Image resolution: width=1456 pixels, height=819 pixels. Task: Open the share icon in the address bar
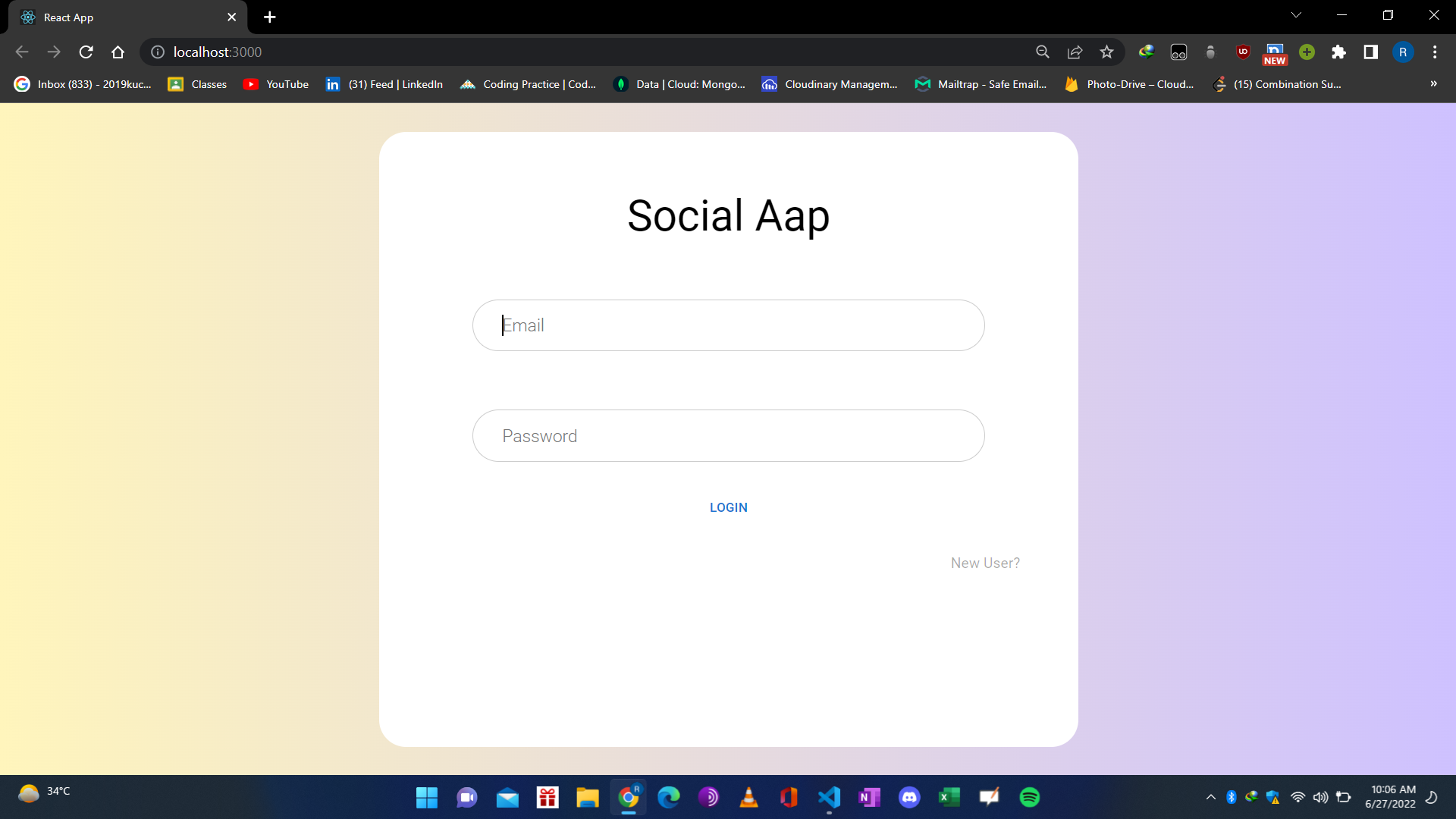(1075, 52)
